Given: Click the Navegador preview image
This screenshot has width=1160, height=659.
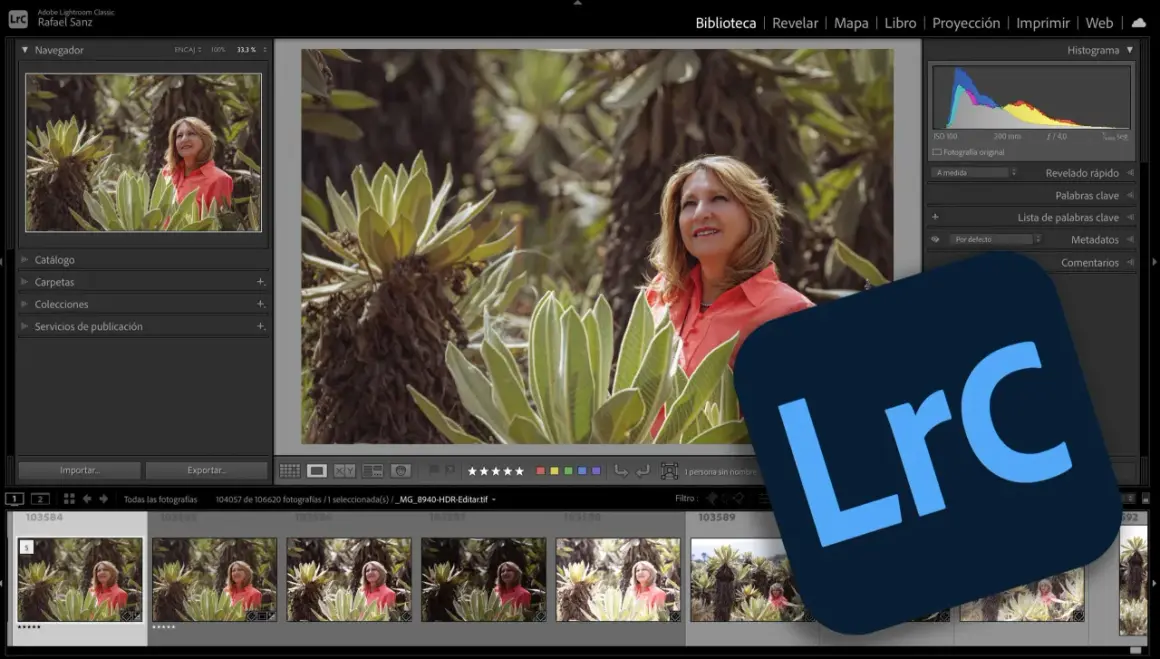Looking at the screenshot, I should (144, 152).
